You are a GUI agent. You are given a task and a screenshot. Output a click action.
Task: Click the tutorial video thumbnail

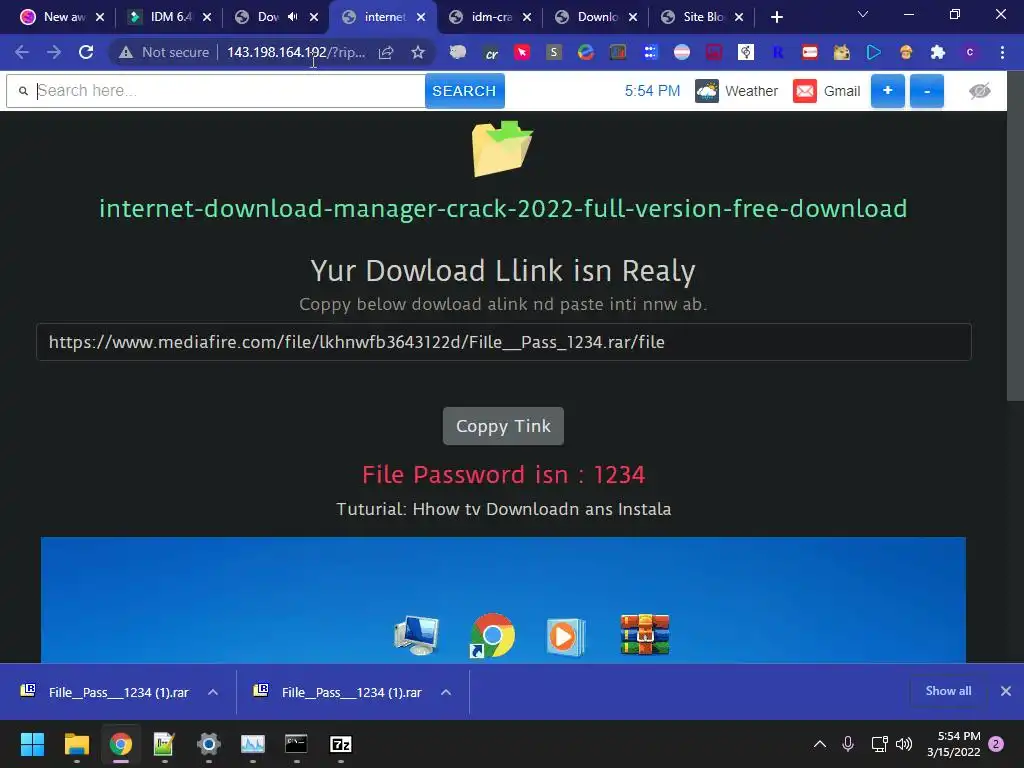pos(503,600)
